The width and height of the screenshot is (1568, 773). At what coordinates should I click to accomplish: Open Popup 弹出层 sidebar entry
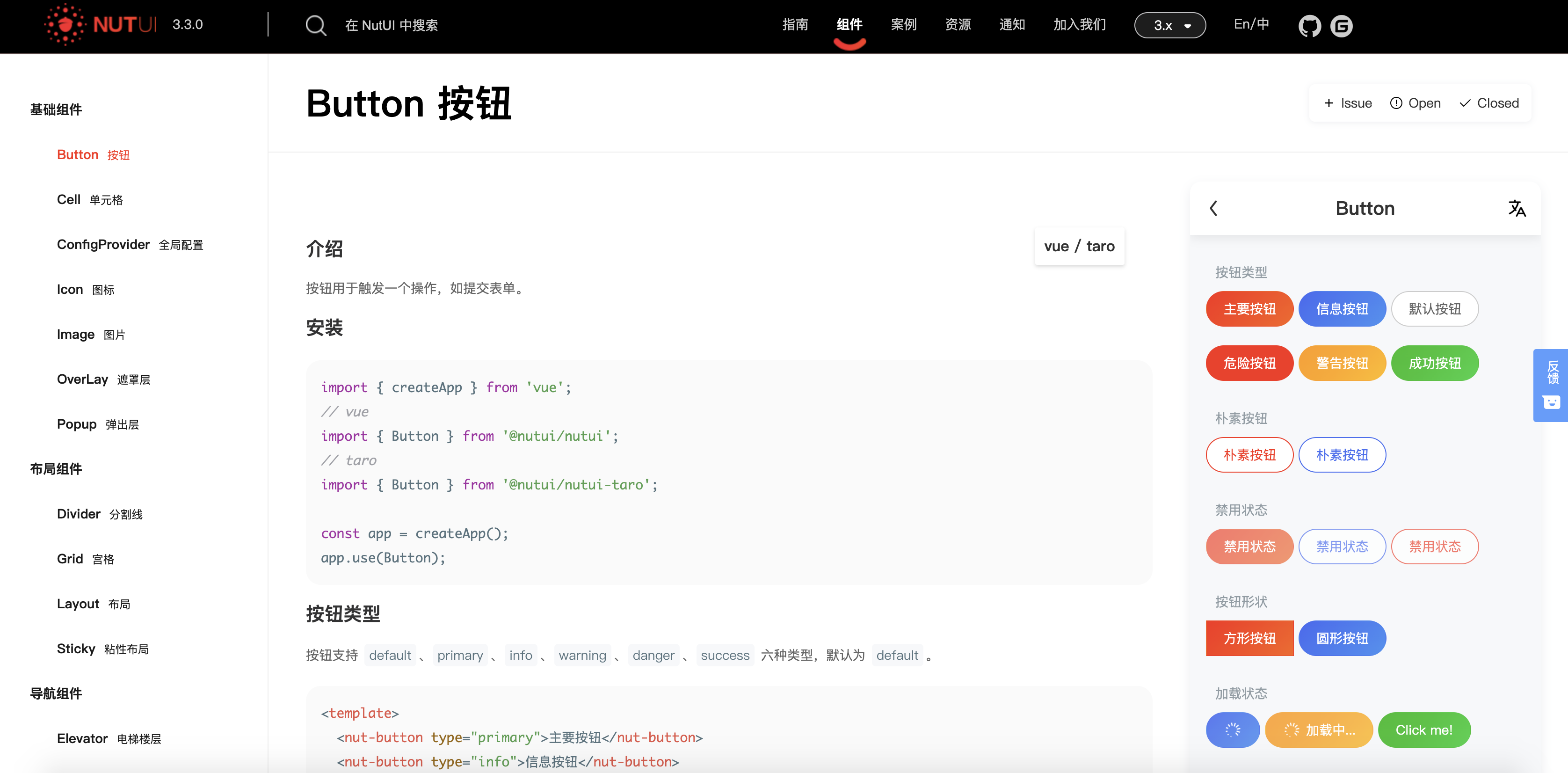click(97, 424)
